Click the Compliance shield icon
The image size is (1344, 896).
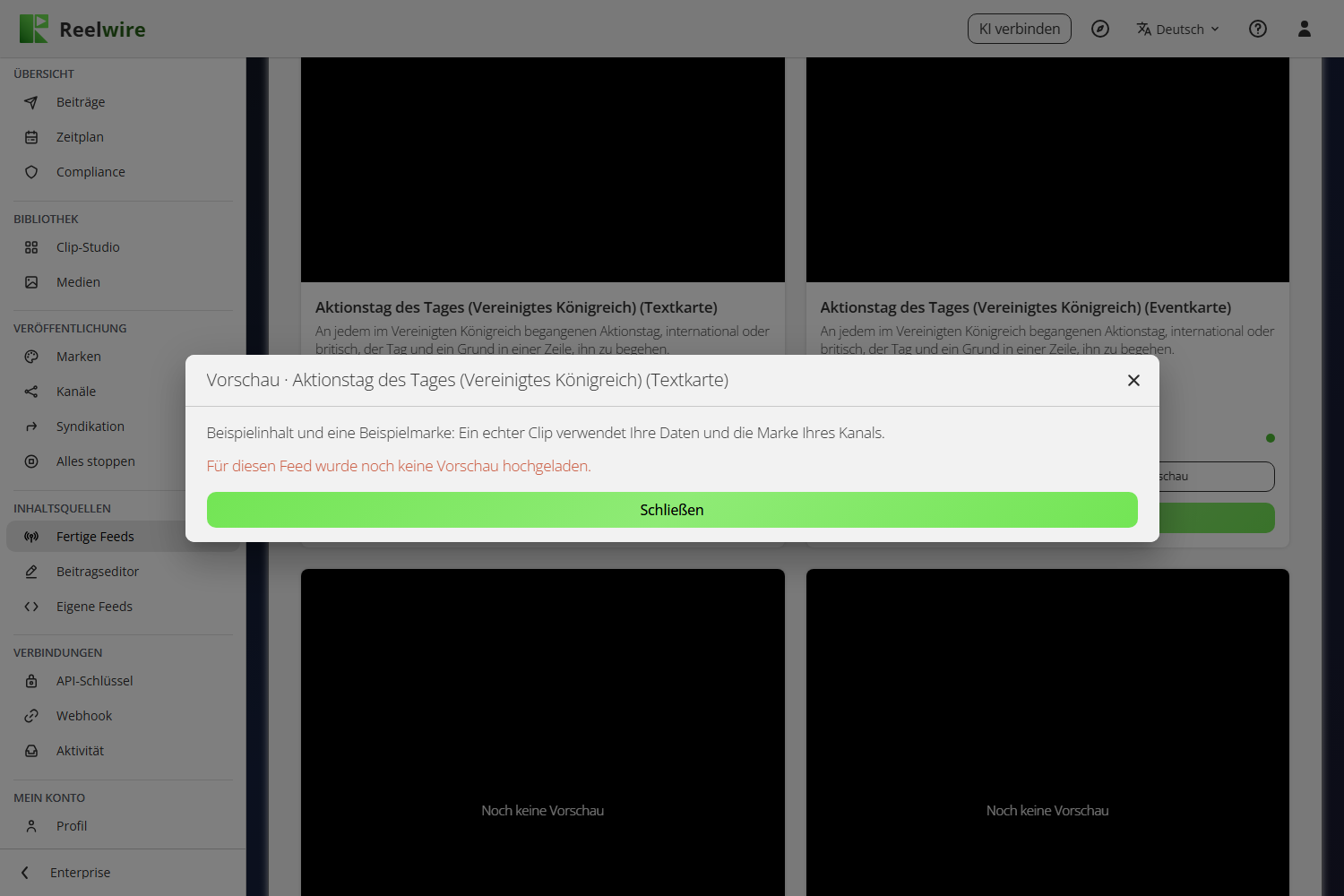click(31, 172)
